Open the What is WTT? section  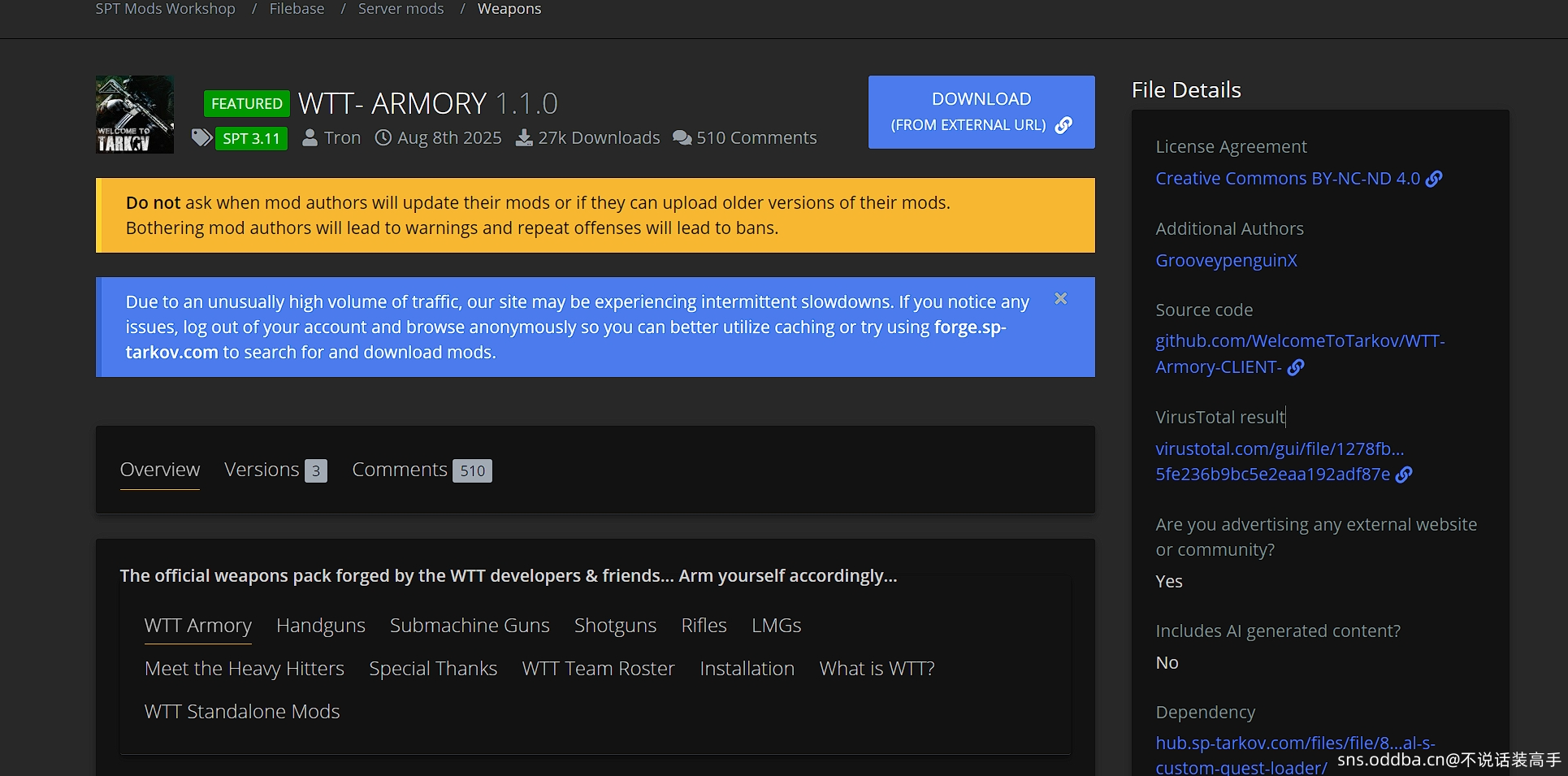click(x=877, y=669)
